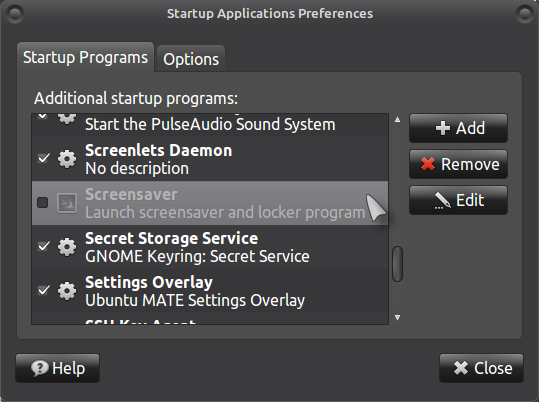
Task: Click the scroll down arrow of program list
Action: 397,317
